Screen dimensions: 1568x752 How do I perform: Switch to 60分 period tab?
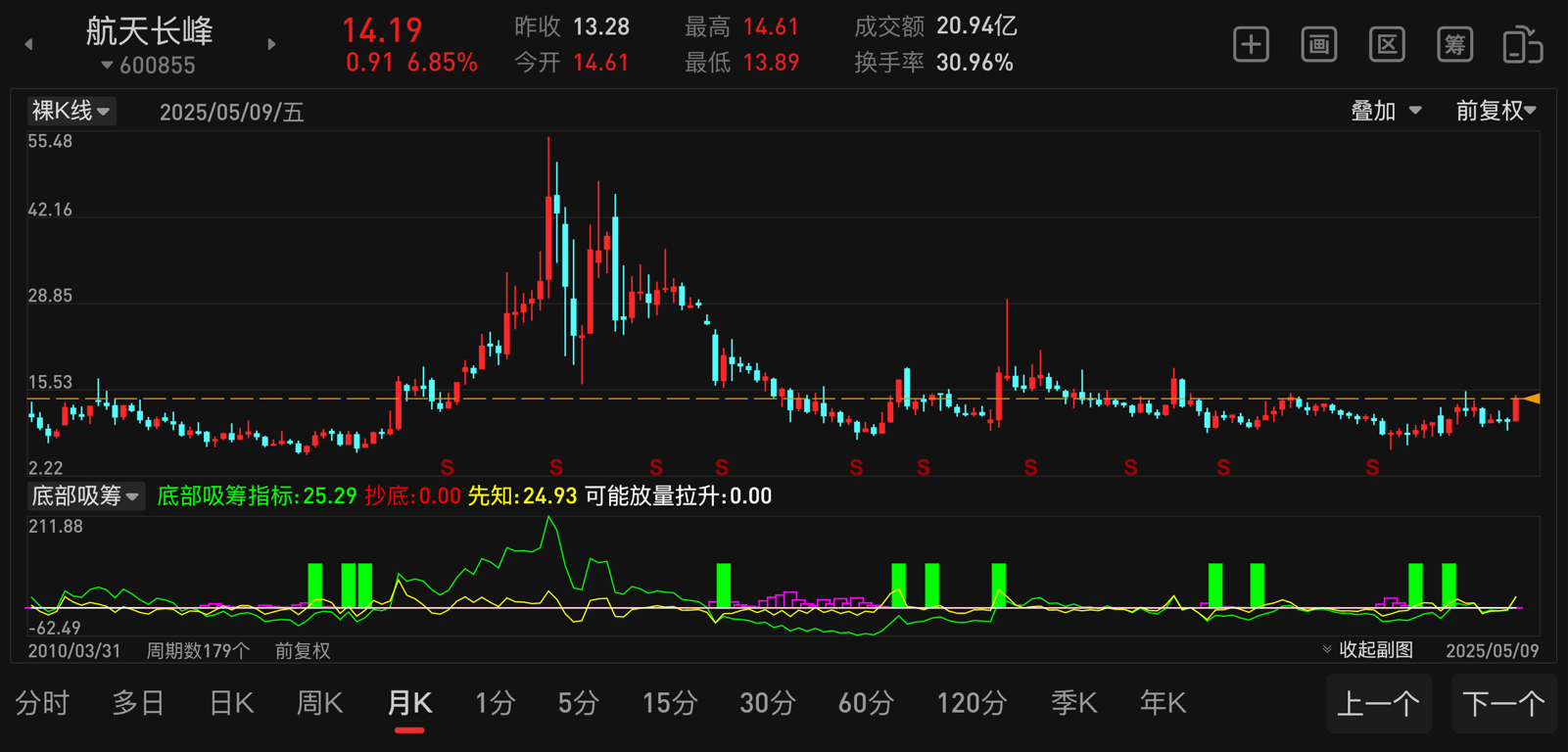[x=866, y=703]
